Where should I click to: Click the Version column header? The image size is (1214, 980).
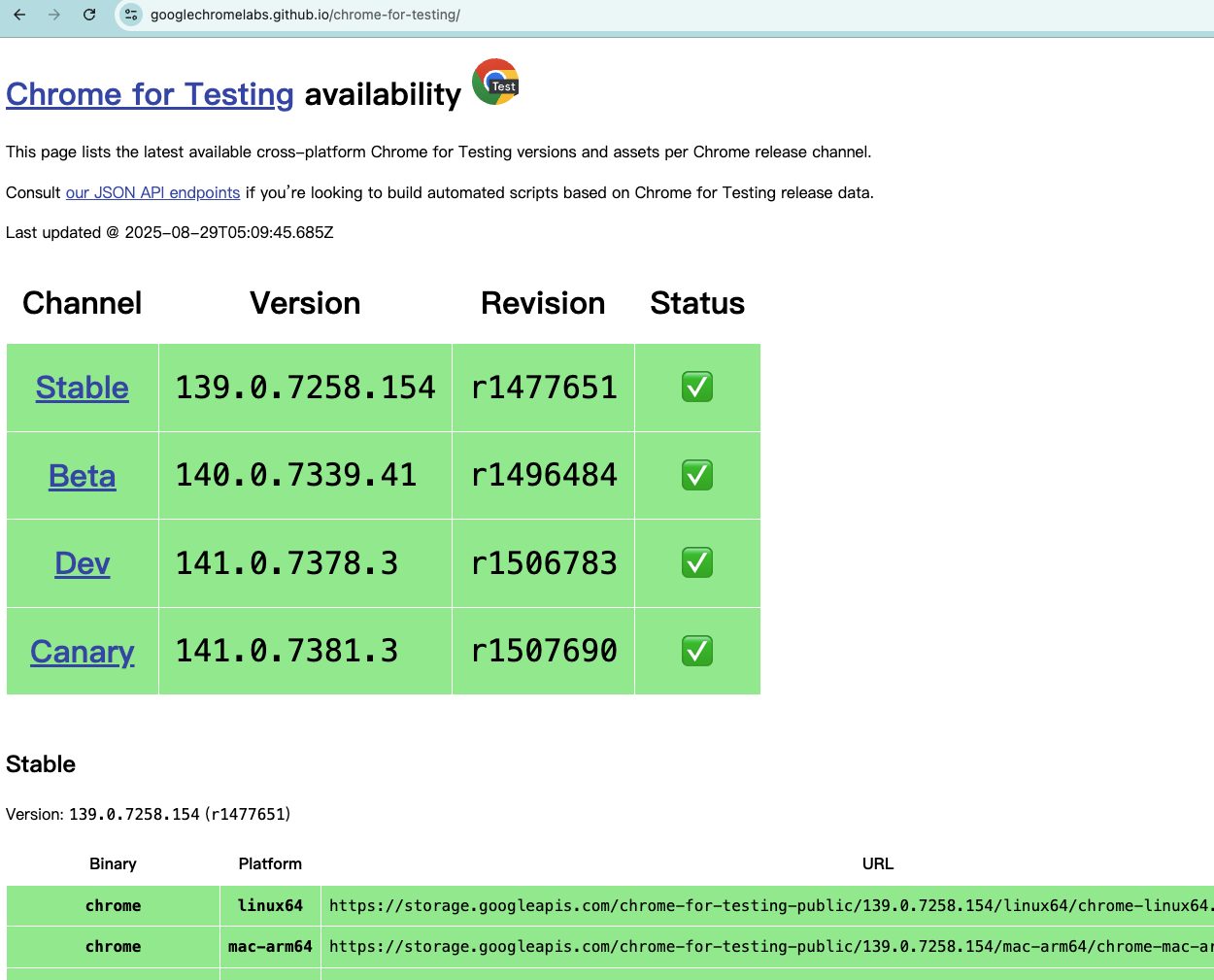tap(305, 303)
